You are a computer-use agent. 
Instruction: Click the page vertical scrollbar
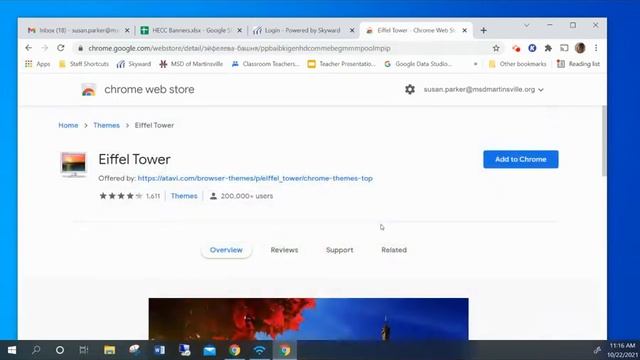click(x=604, y=141)
